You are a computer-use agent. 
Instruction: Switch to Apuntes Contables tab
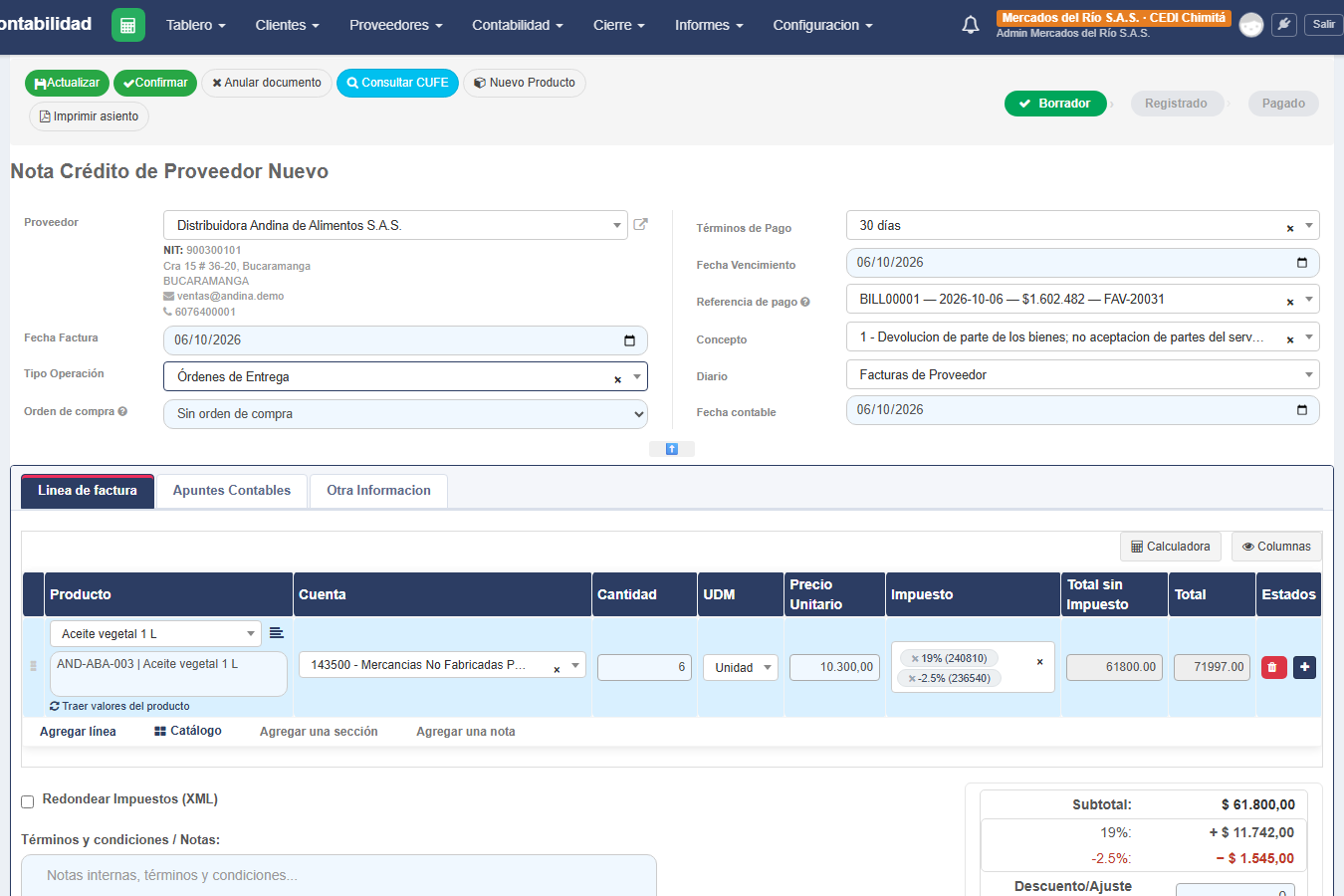pyautogui.click(x=232, y=491)
